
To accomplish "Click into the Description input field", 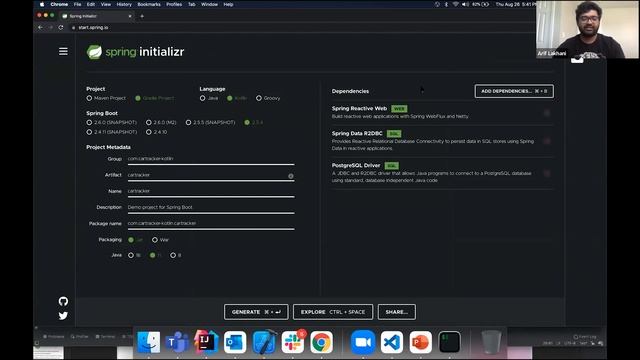I will pyautogui.click(x=211, y=207).
